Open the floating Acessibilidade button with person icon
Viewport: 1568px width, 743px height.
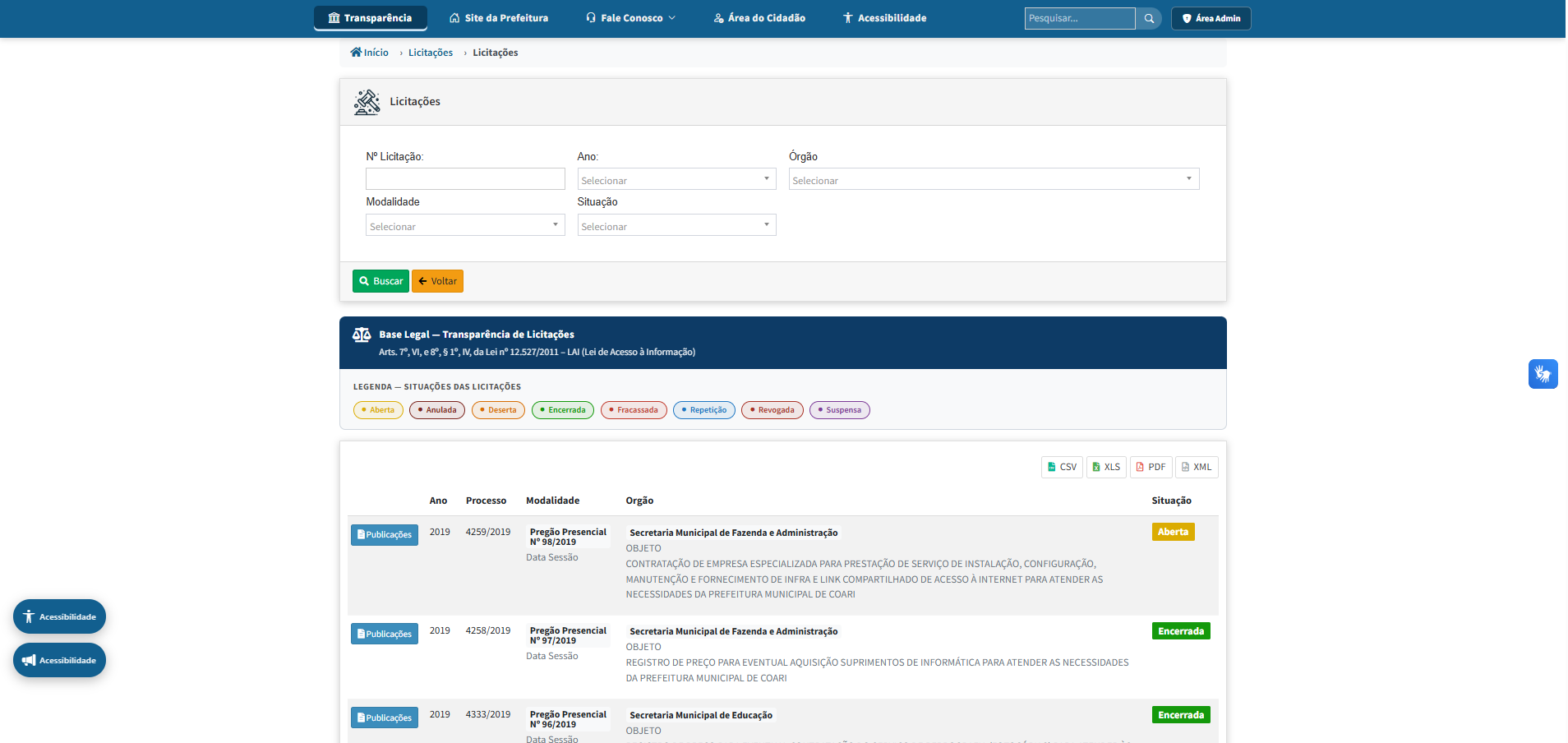click(59, 616)
